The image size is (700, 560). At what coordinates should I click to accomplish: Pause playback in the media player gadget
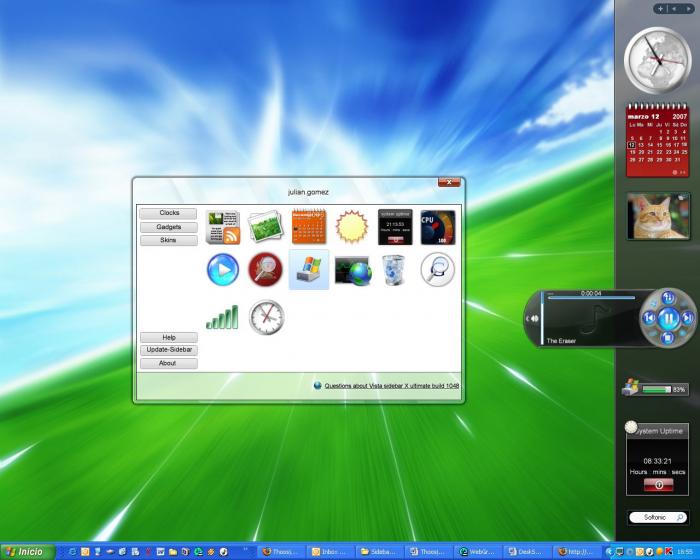pos(668,318)
